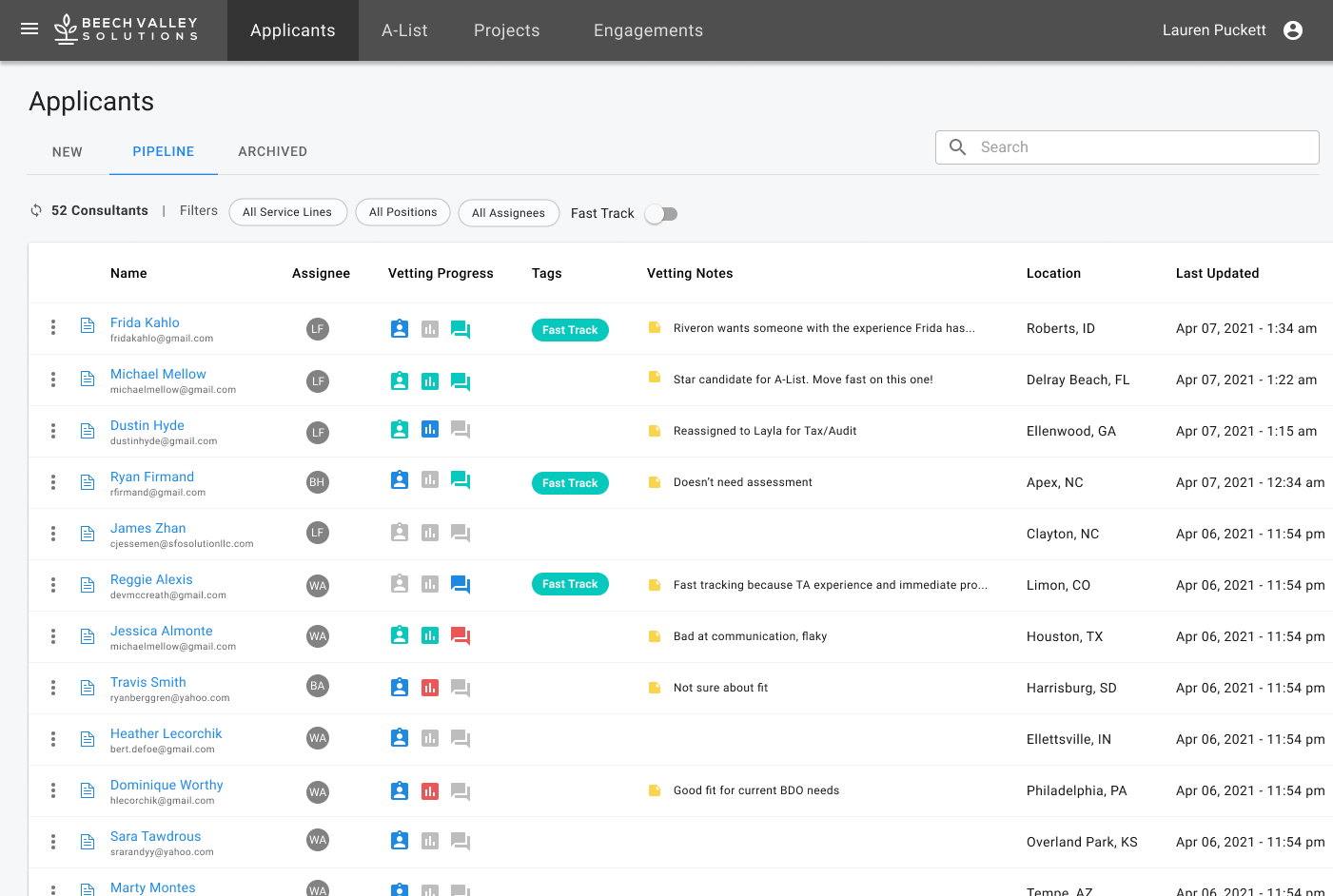Refresh the consultants list with the sync icon
The image size is (1333, 896).
[x=34, y=210]
